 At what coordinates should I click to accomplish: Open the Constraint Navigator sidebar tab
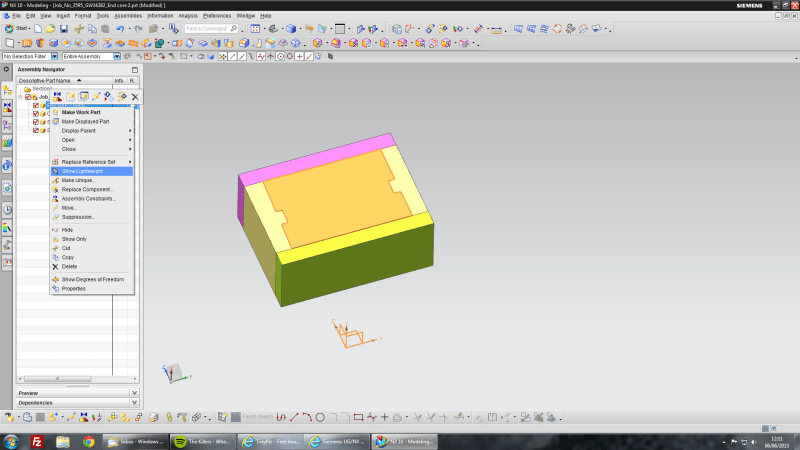(7, 108)
